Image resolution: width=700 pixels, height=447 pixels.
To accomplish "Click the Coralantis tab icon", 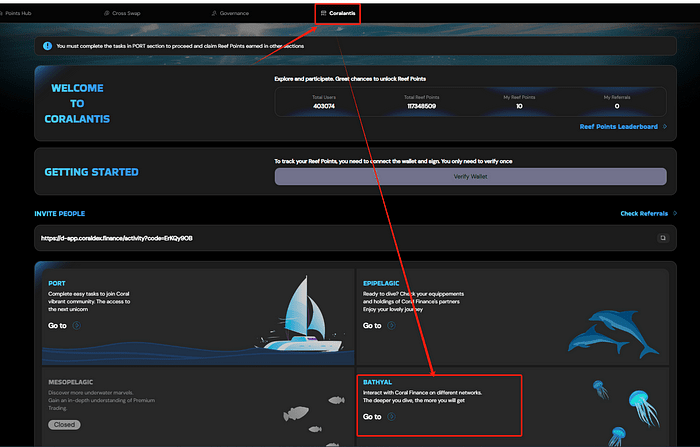I will 324,13.
